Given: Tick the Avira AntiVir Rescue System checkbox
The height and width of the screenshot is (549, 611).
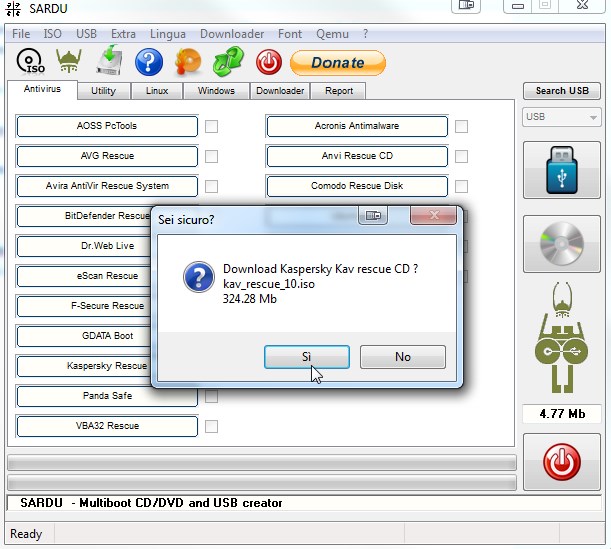Looking at the screenshot, I should (212, 186).
